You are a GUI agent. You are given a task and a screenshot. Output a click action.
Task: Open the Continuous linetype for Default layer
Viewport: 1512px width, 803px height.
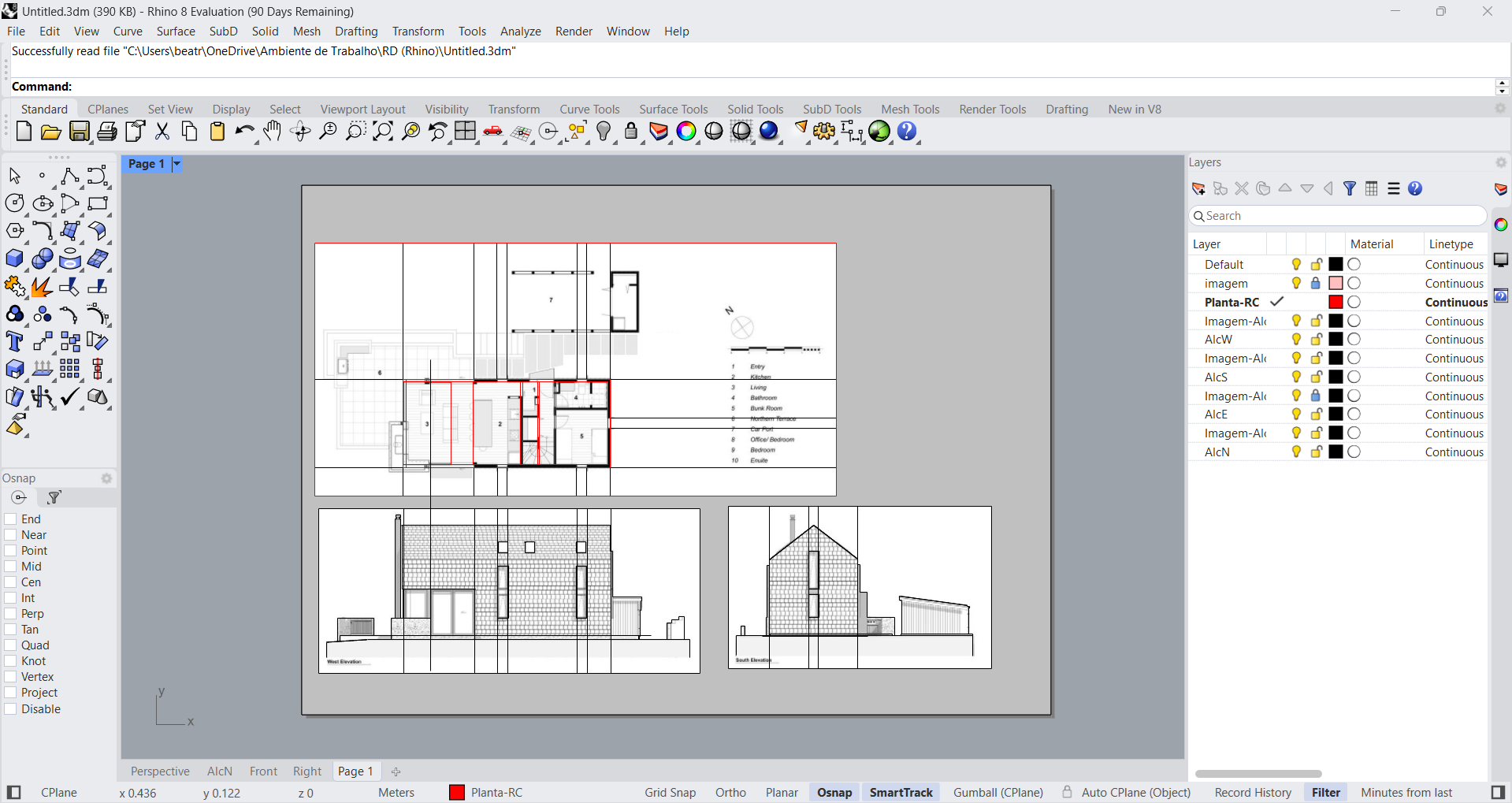[x=1454, y=265]
